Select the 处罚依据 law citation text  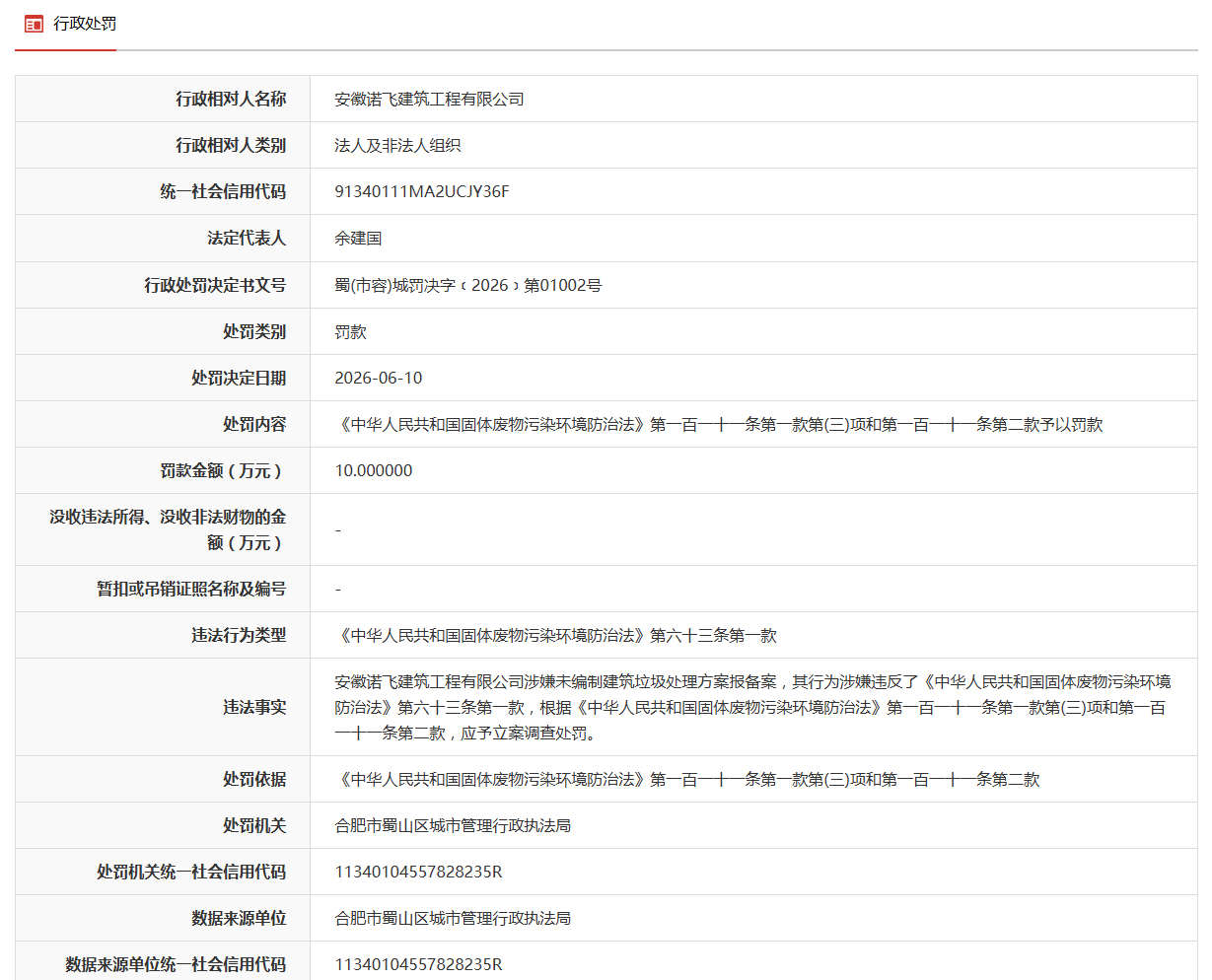(687, 779)
